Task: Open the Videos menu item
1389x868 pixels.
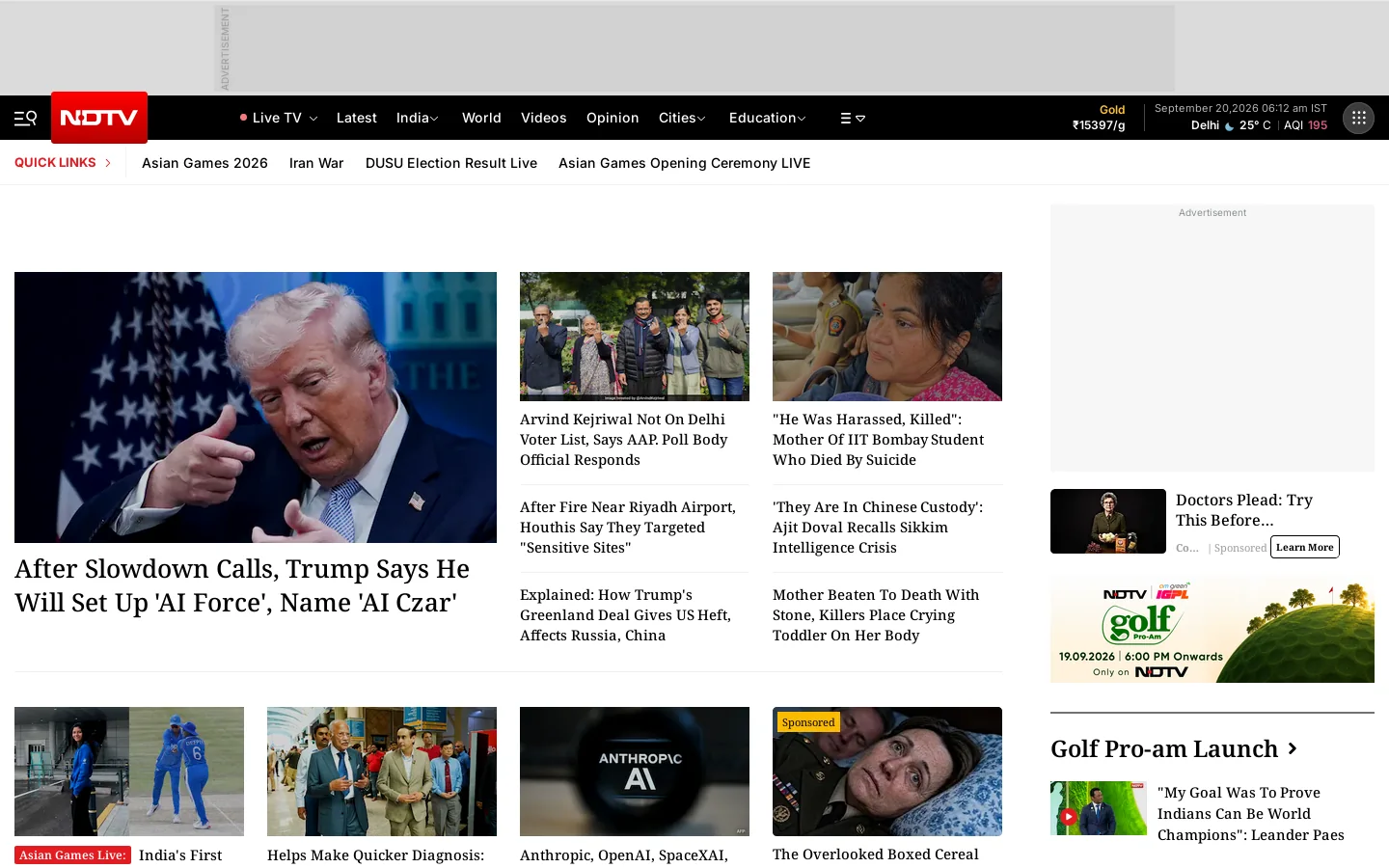Action: click(x=544, y=118)
